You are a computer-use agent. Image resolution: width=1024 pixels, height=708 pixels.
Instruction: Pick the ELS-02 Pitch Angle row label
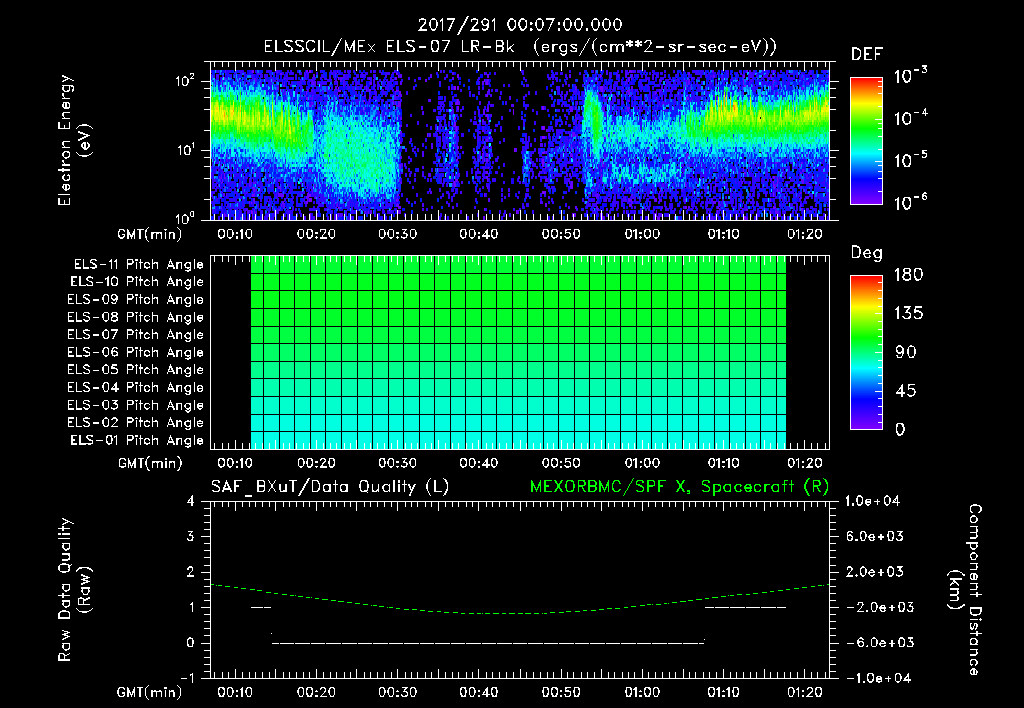(135, 423)
